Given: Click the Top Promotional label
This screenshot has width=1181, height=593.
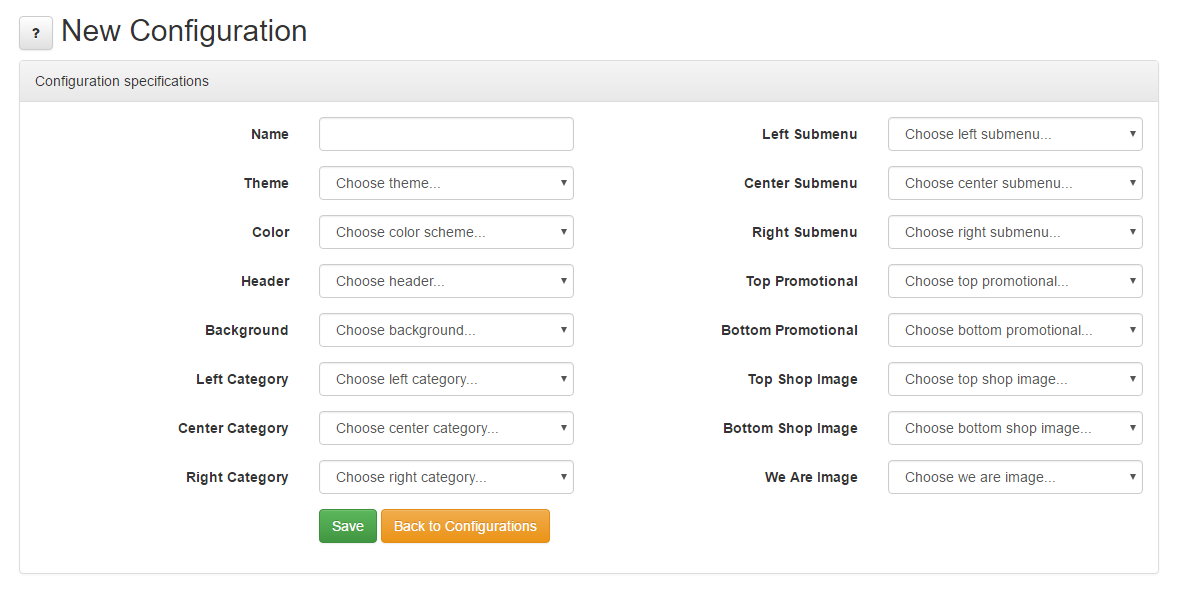Looking at the screenshot, I should click(801, 281).
